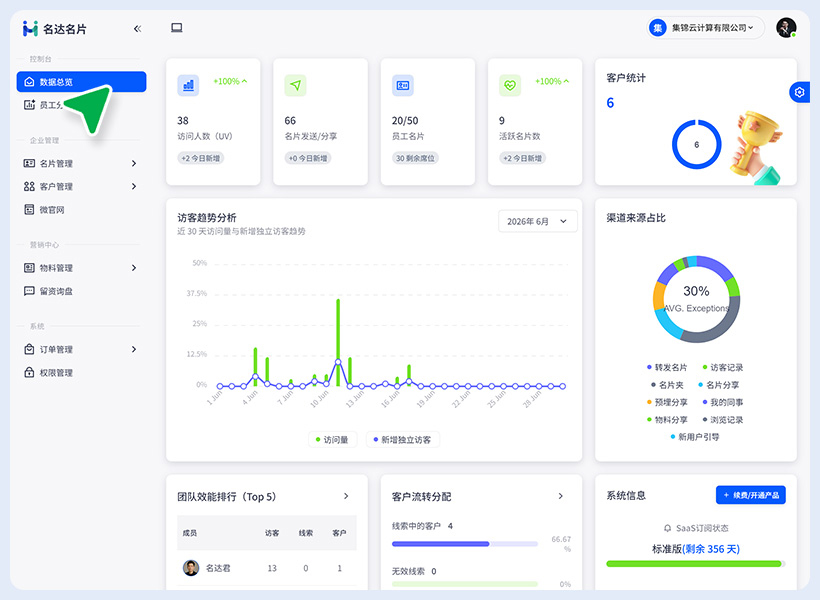The image size is (820, 600).
Task: Toggle 转发名片 legend in channel chart
Action: [667, 368]
